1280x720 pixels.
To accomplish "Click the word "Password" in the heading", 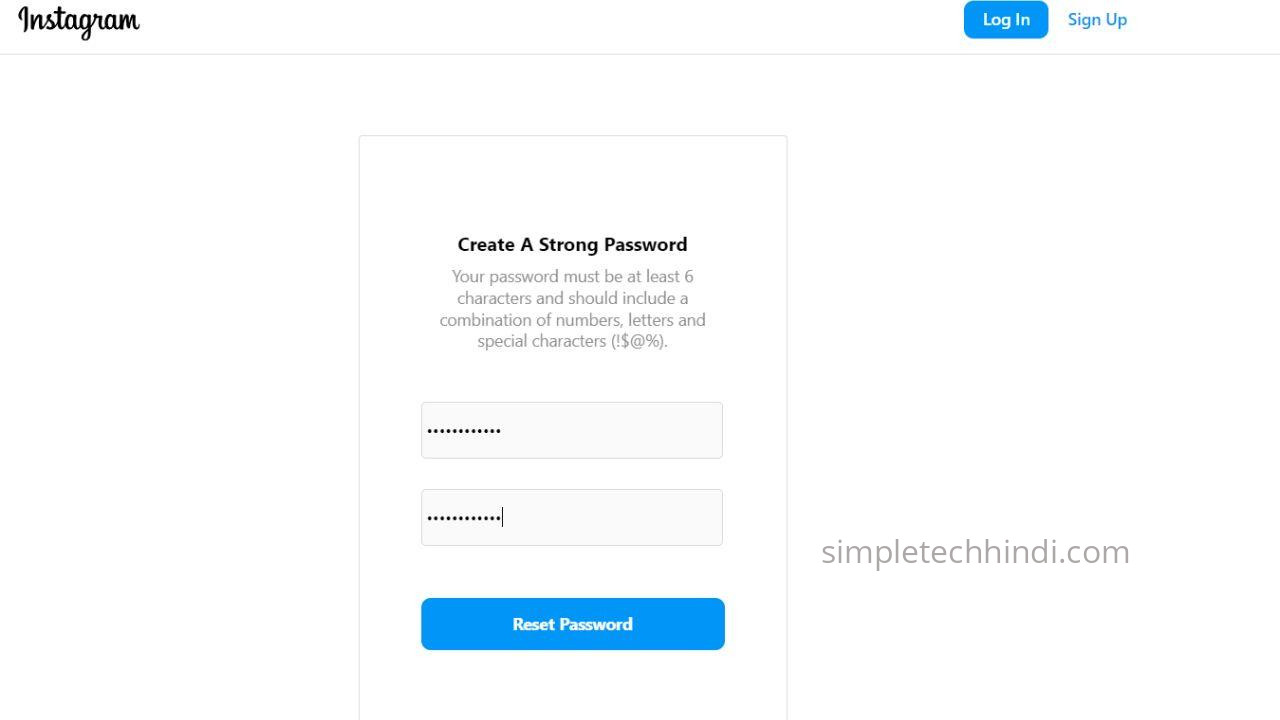I will [x=645, y=245].
